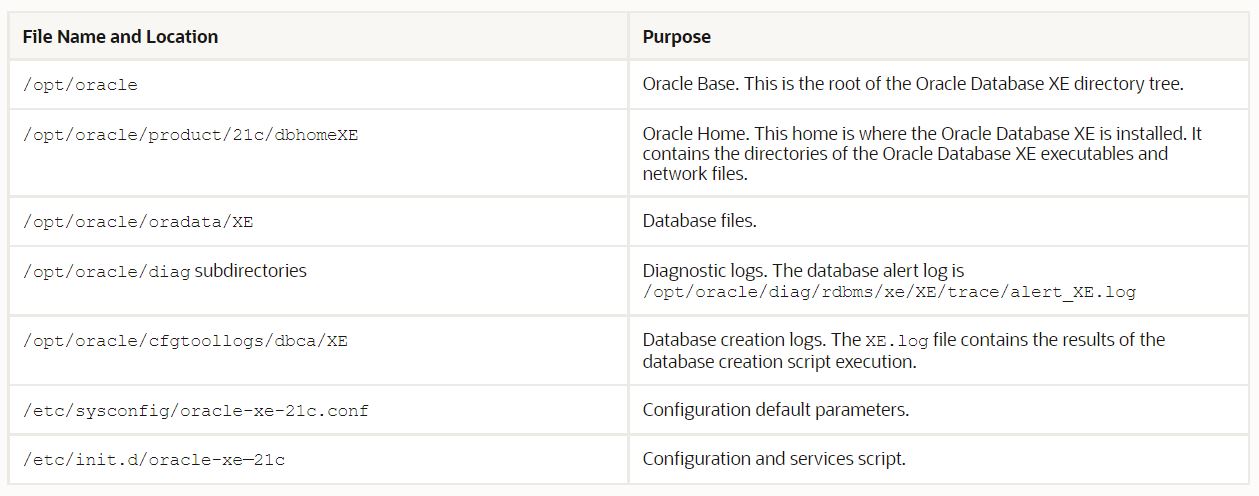Select the /opt/oracle/oradata/XE path text

pos(138,222)
